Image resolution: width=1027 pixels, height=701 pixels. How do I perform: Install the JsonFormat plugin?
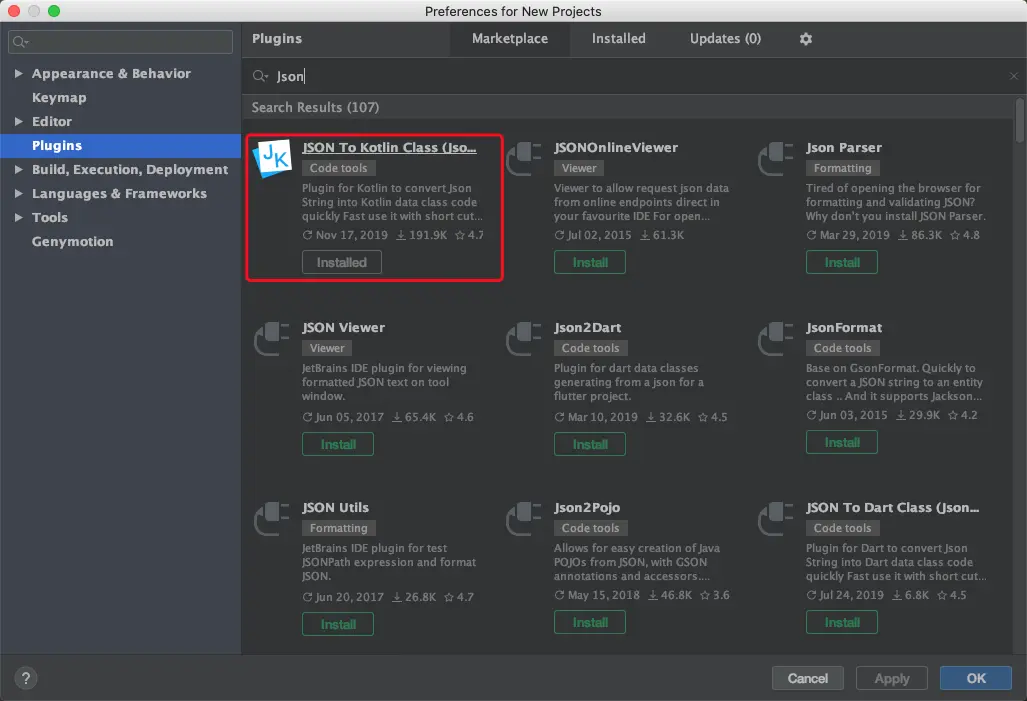[842, 442]
